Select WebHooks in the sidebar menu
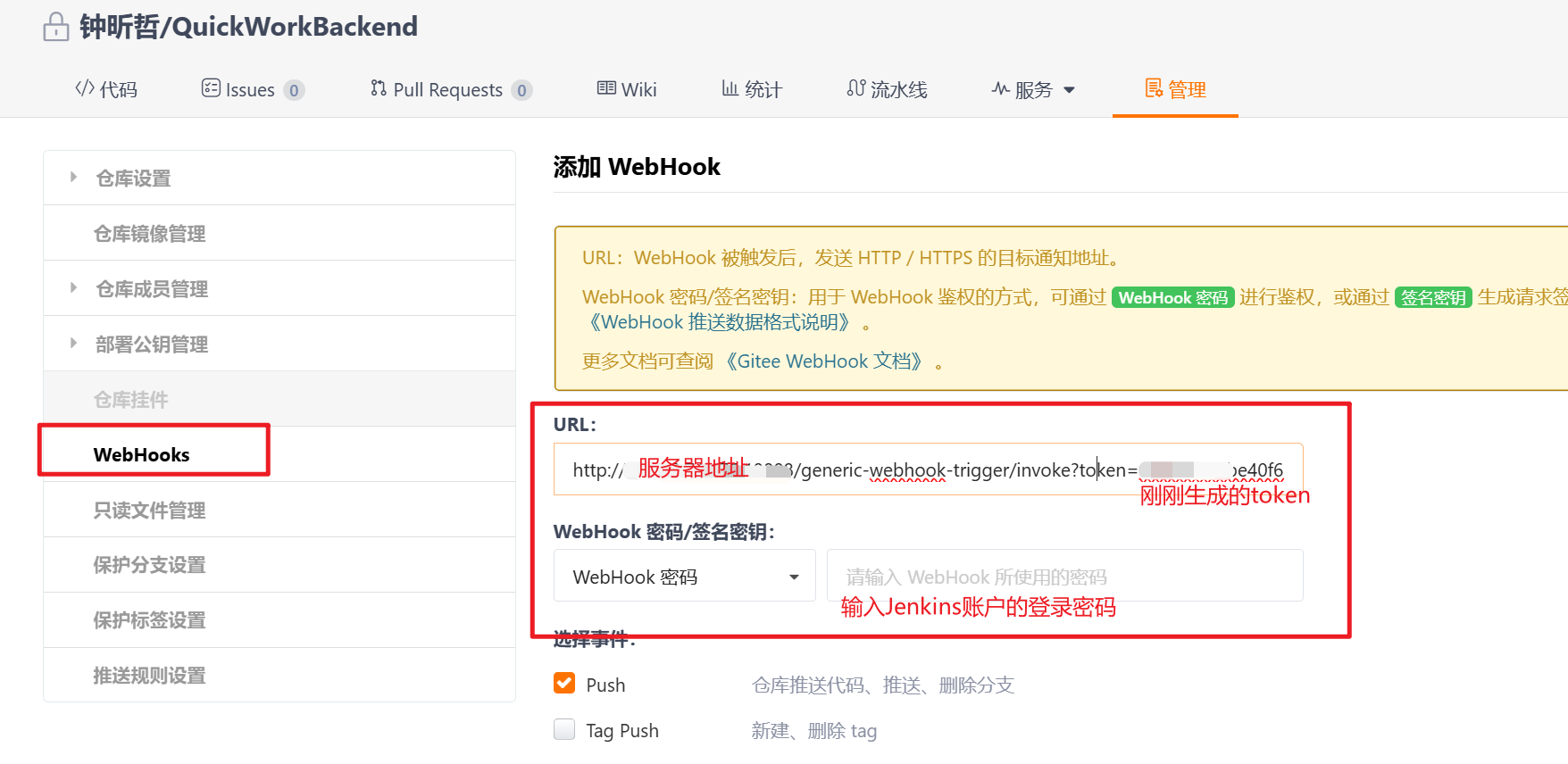Image resolution: width=1568 pixels, height=764 pixels. pos(142,454)
